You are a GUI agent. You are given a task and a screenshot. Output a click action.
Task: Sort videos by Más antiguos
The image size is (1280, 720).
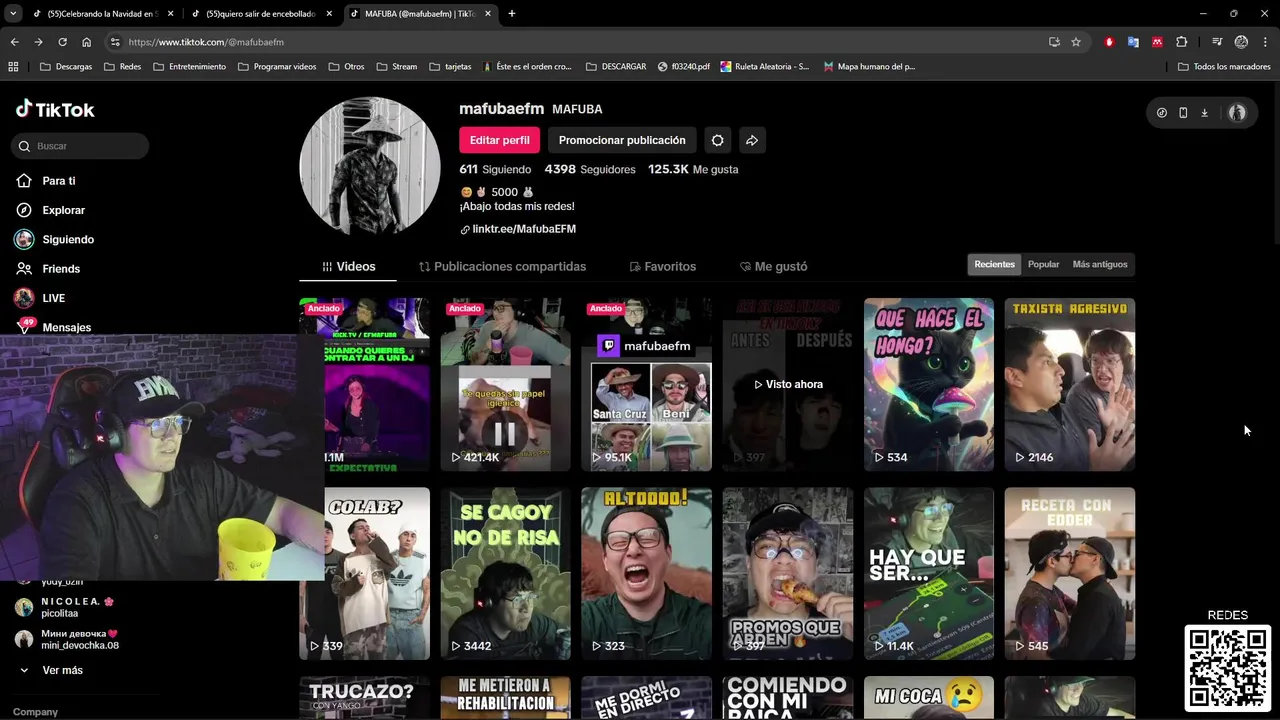coord(1099,265)
